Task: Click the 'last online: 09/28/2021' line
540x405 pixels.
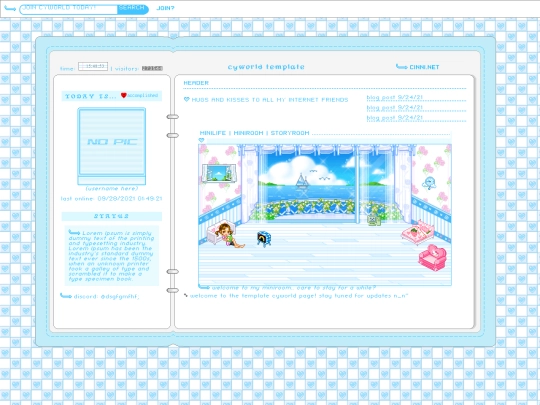Action: tap(111, 199)
